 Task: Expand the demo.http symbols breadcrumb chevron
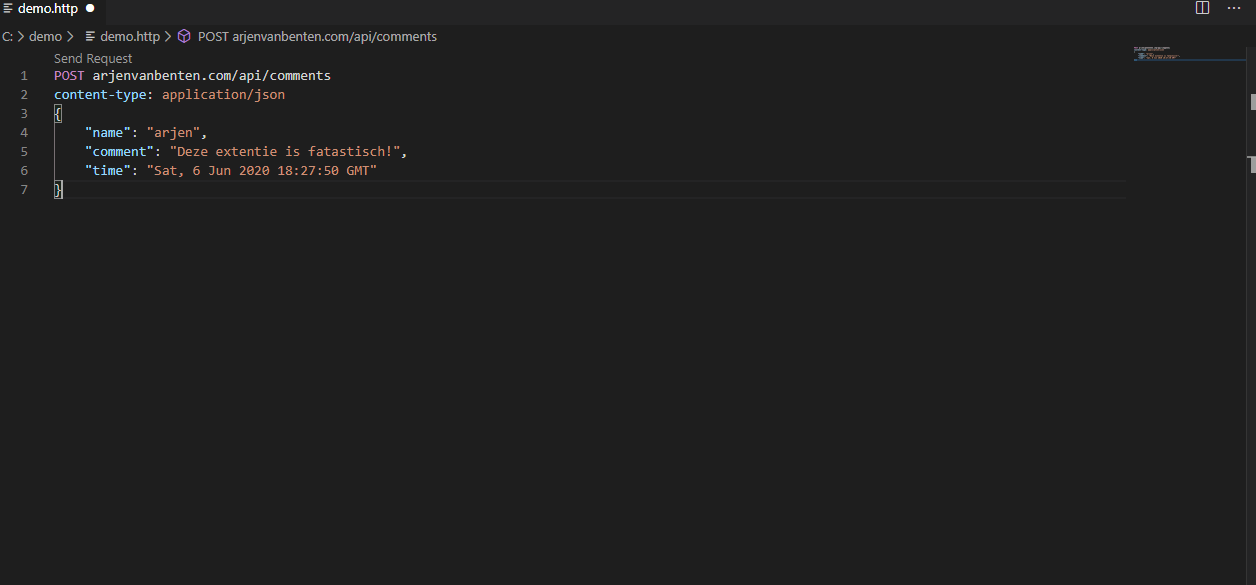166,36
